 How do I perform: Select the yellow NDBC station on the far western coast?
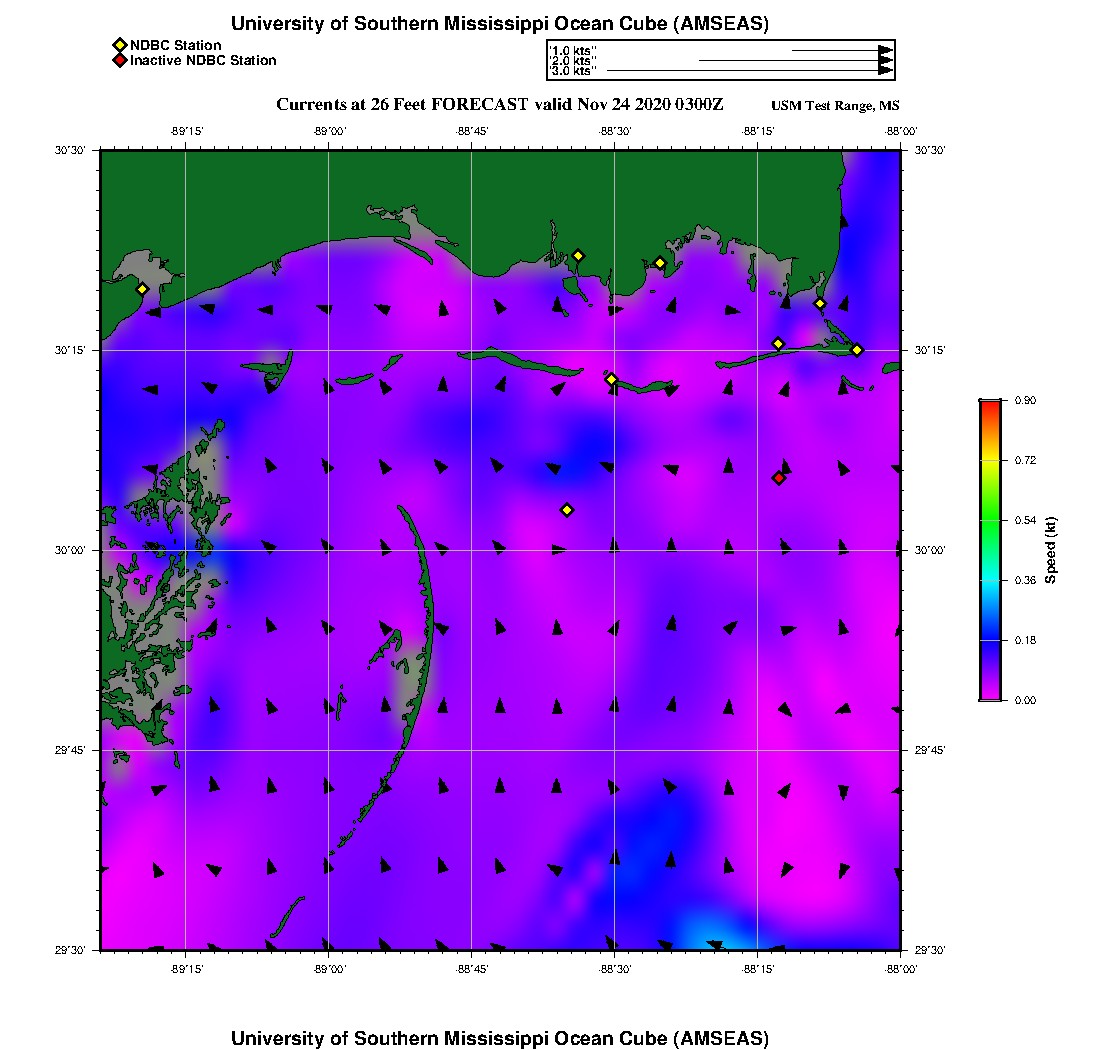[x=142, y=289]
